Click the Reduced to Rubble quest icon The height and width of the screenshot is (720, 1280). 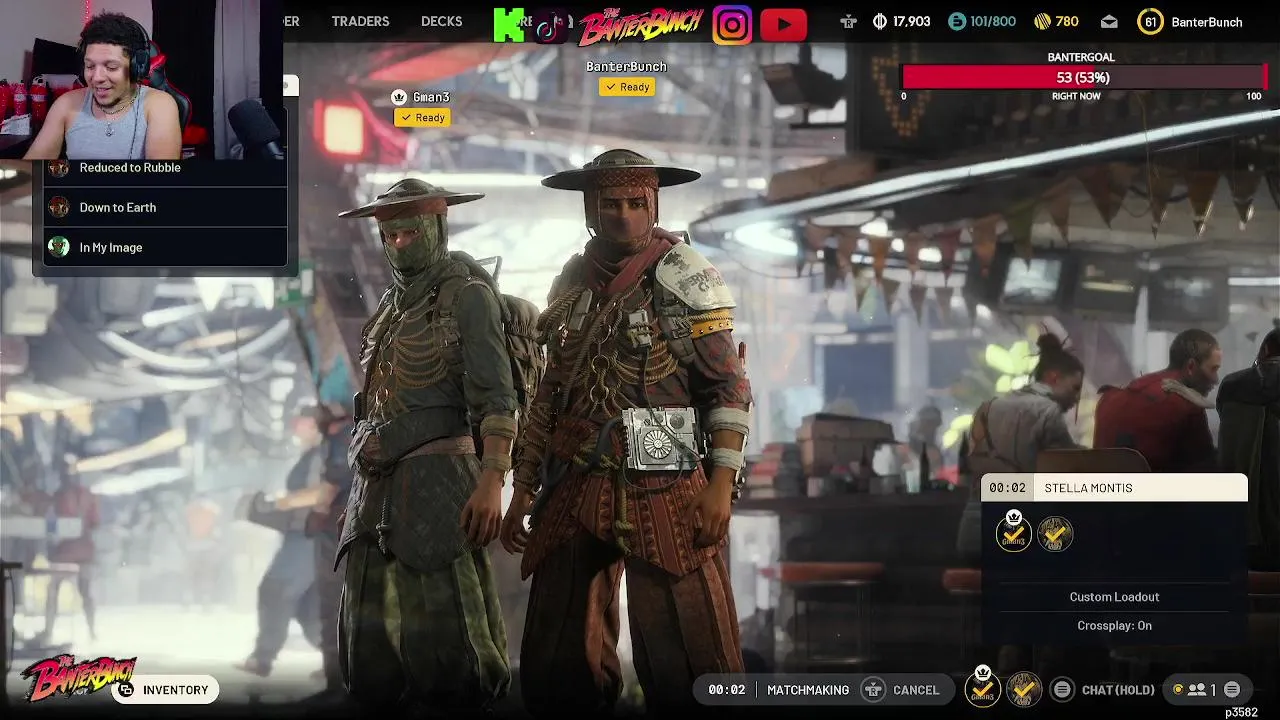point(59,168)
